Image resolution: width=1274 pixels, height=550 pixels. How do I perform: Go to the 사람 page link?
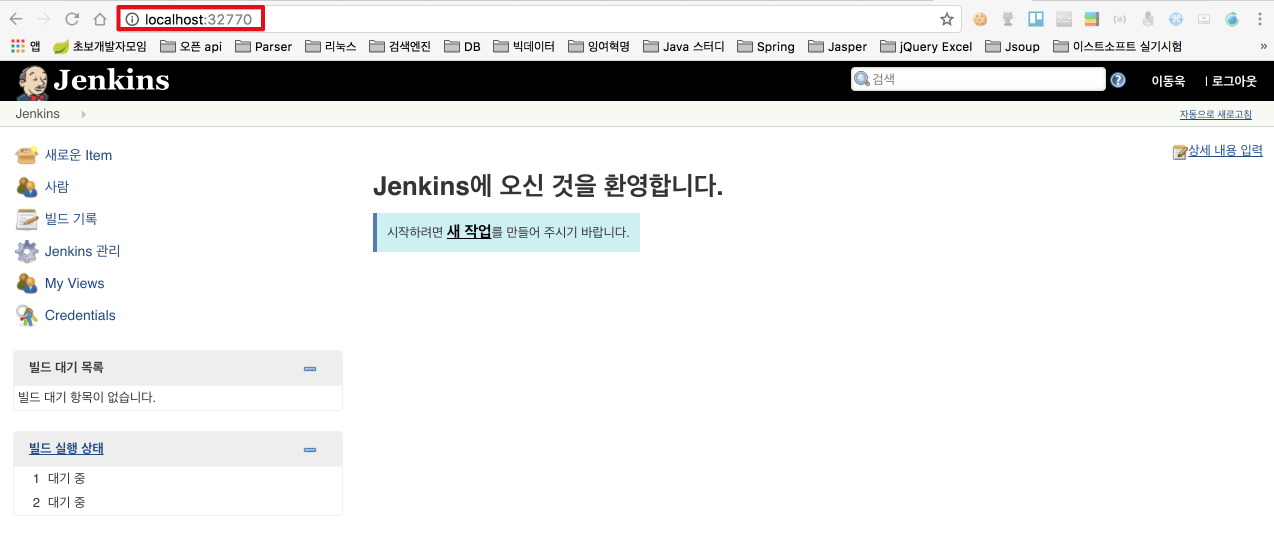point(57,187)
